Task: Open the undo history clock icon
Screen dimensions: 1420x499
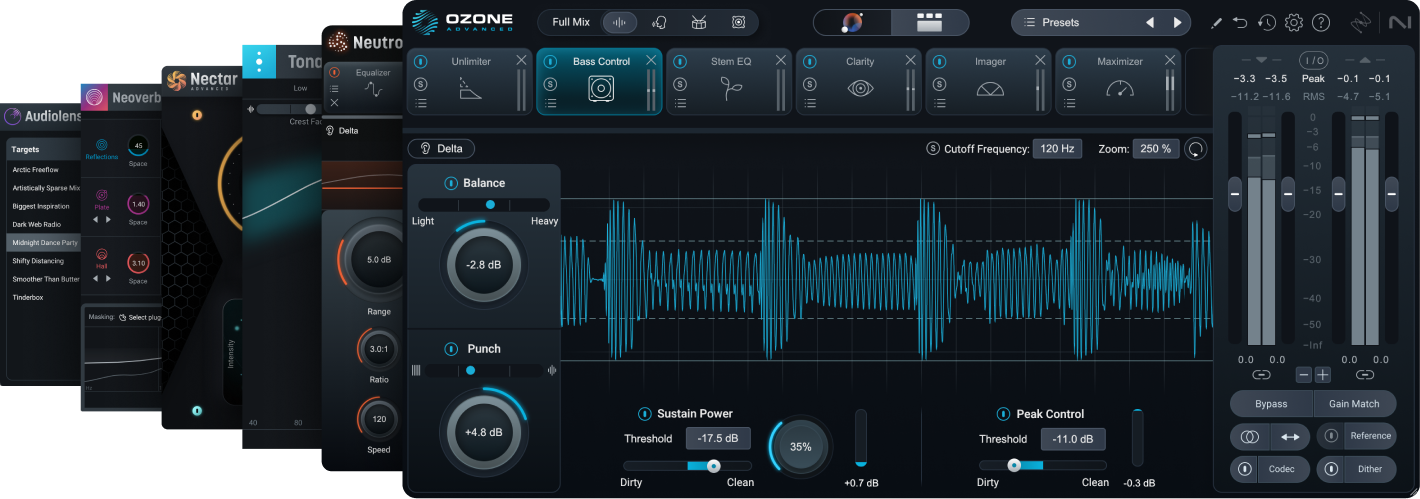Action: [x=1267, y=22]
